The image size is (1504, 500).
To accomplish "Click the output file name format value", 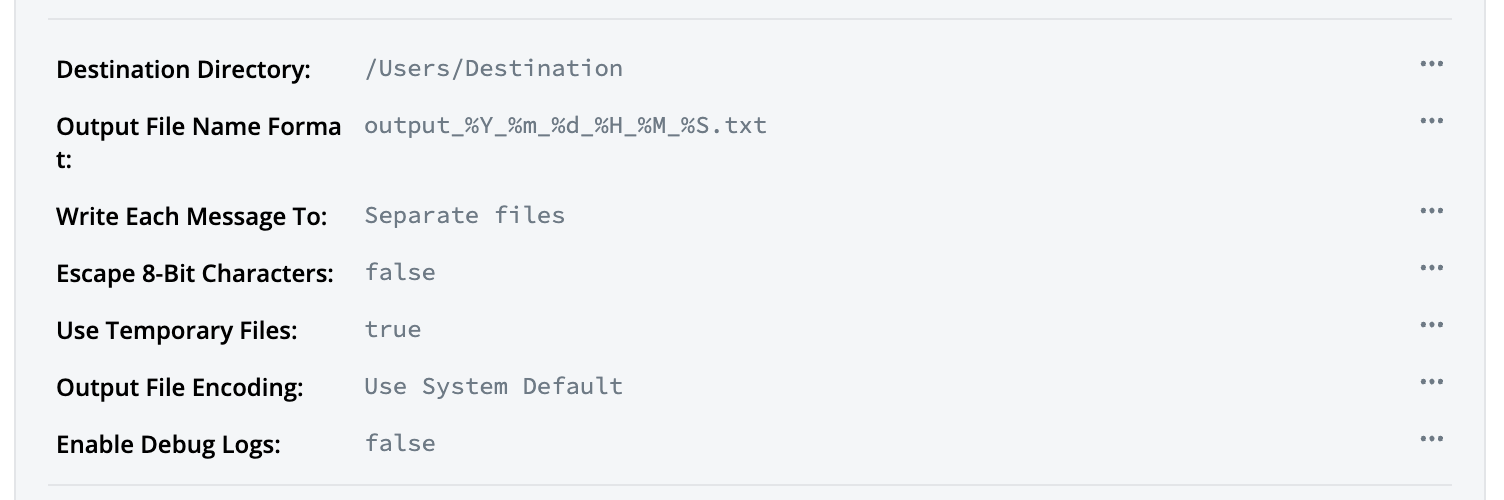I will pyautogui.click(x=565, y=126).
